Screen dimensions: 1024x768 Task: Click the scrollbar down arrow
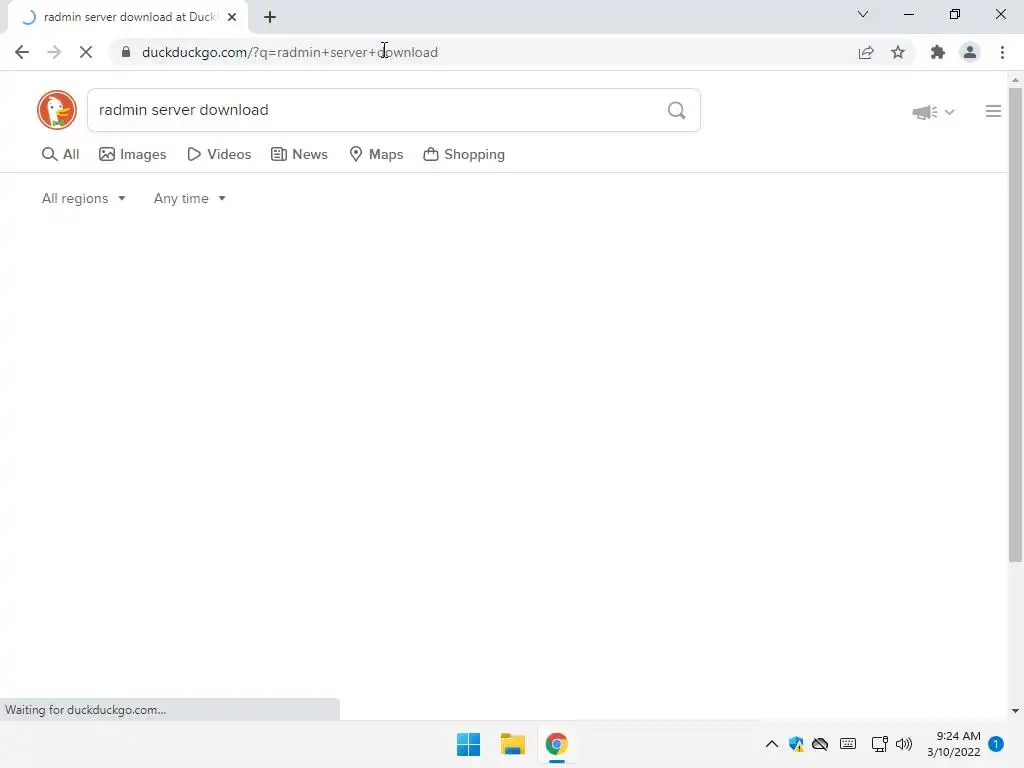1016,711
